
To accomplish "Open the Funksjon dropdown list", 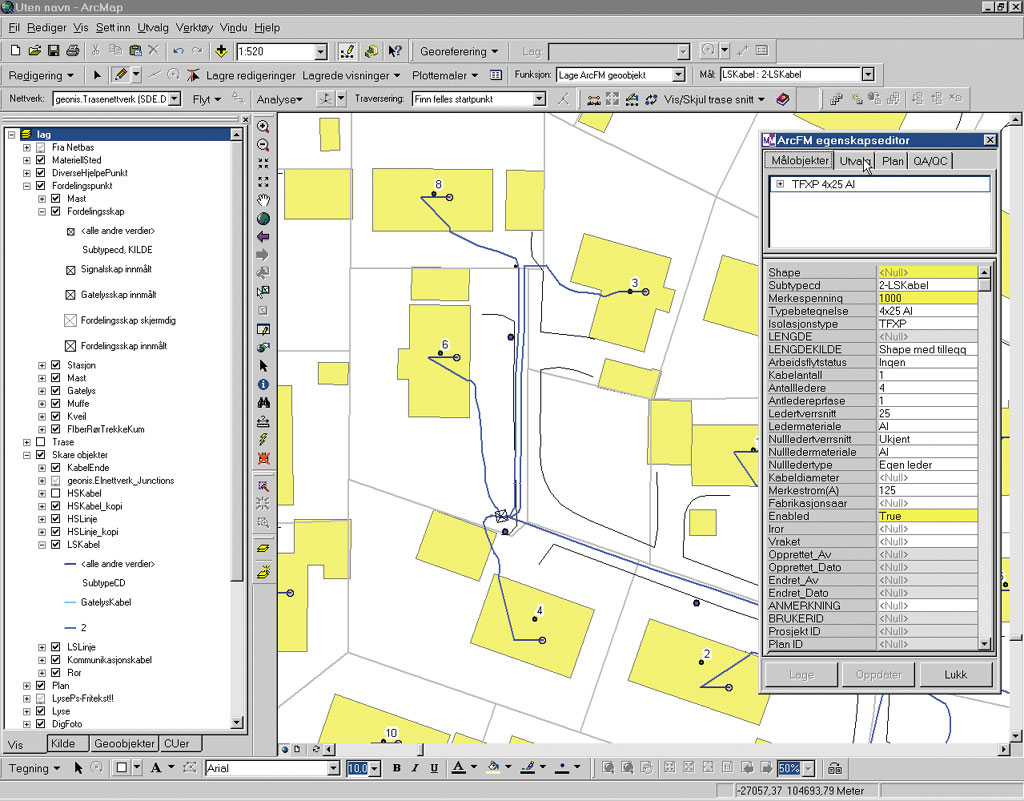I will tap(679, 75).
